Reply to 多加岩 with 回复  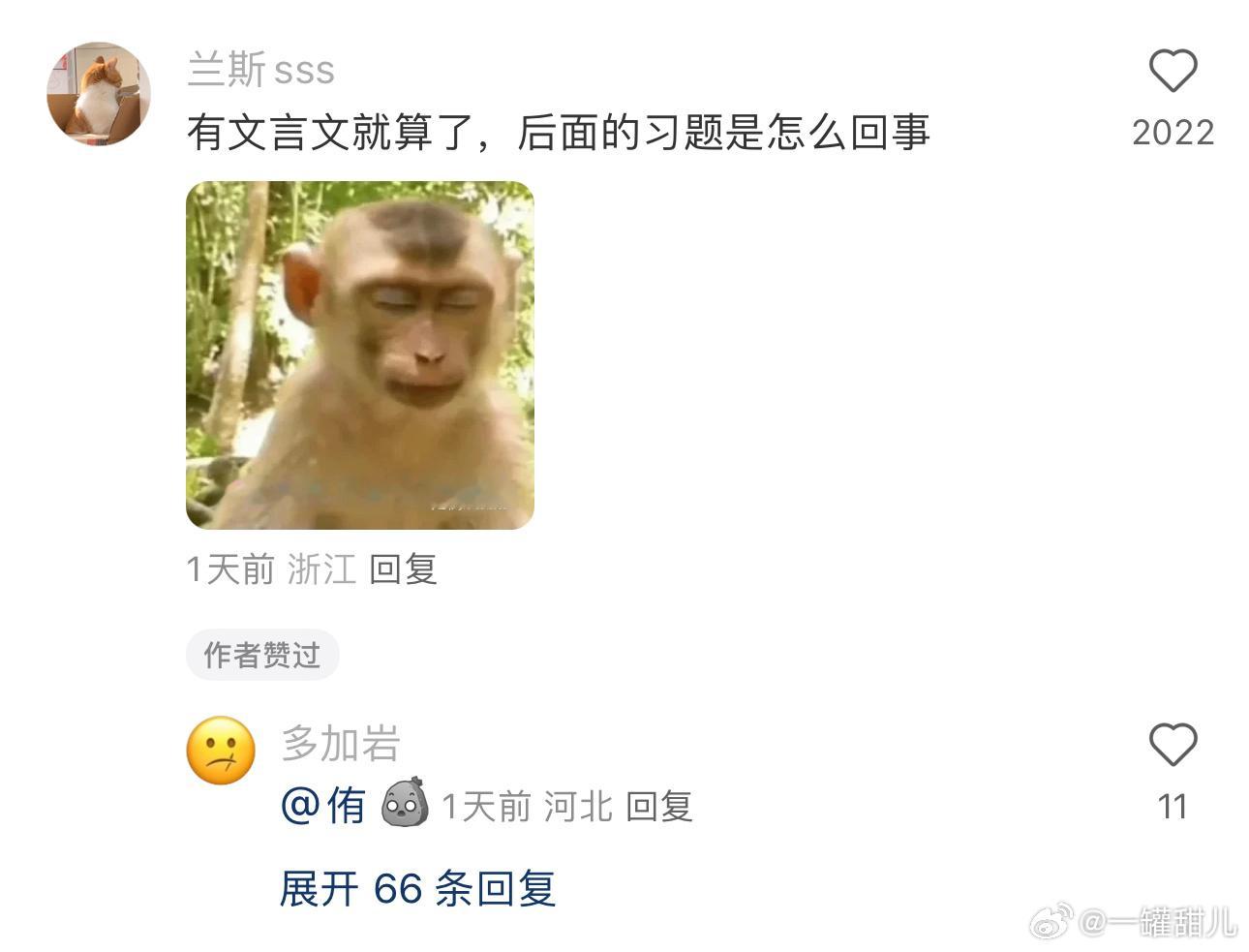659,806
